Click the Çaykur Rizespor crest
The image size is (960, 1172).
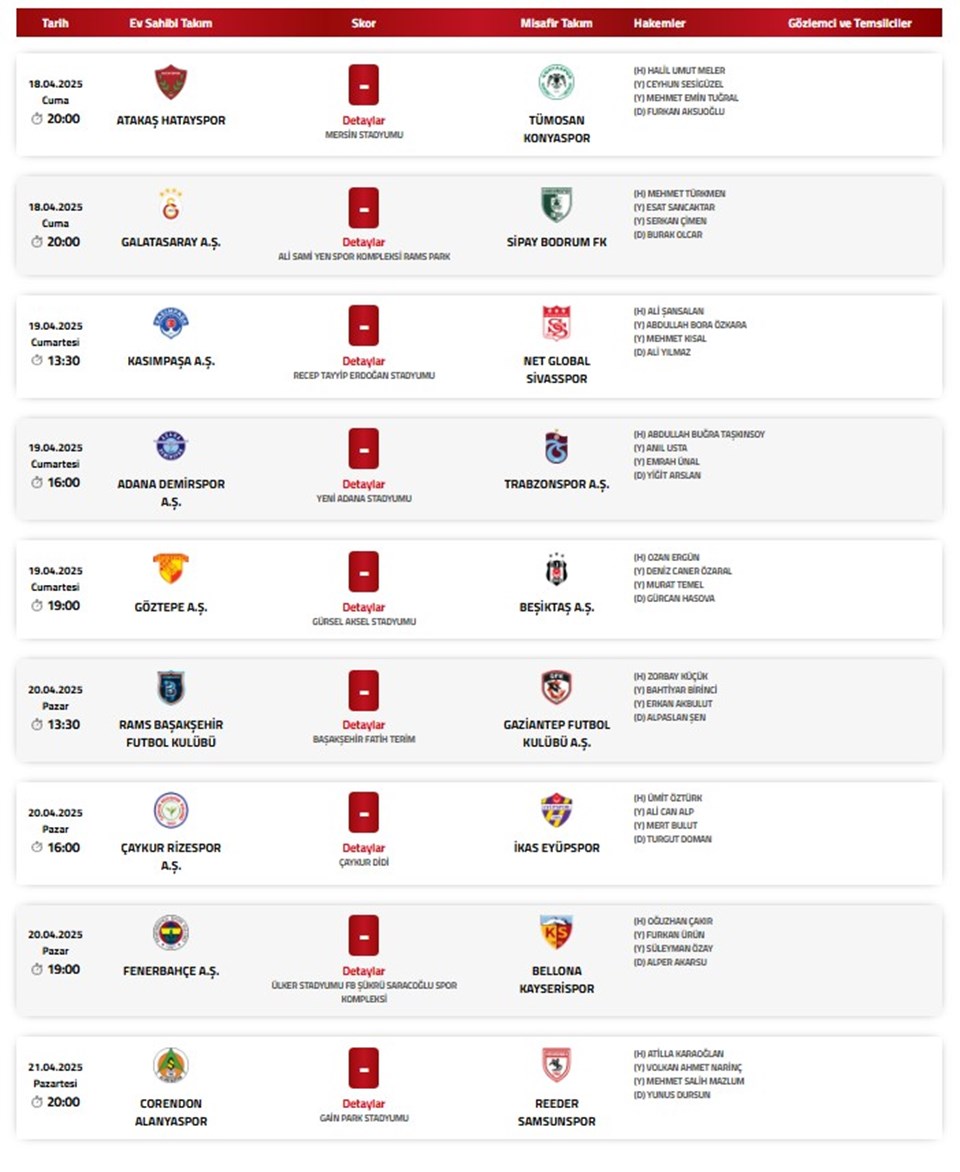(x=171, y=810)
